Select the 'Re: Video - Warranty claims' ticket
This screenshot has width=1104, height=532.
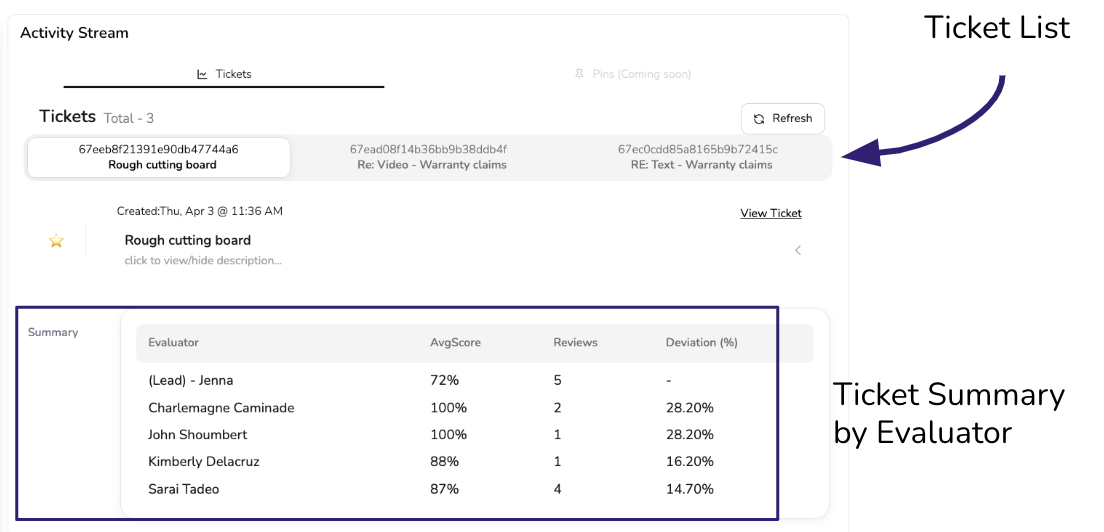pos(431,157)
